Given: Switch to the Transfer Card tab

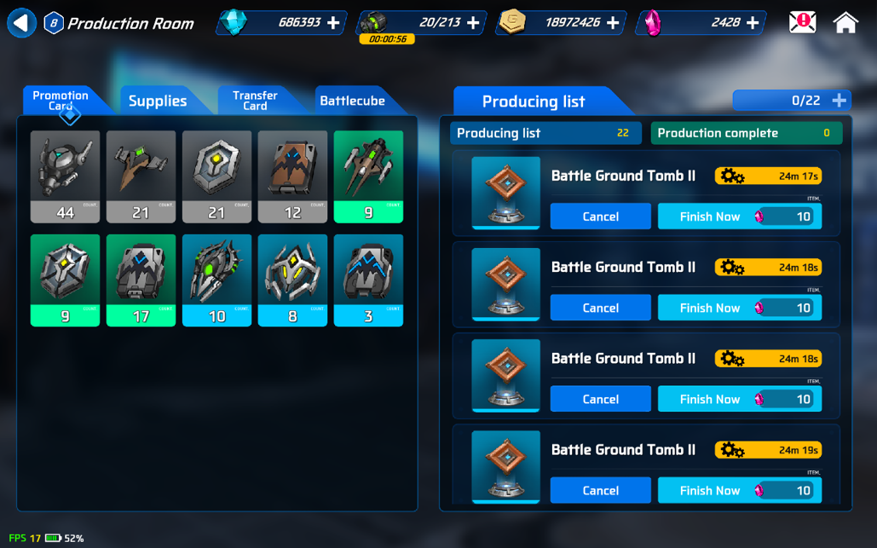Looking at the screenshot, I should pyautogui.click(x=255, y=101).
